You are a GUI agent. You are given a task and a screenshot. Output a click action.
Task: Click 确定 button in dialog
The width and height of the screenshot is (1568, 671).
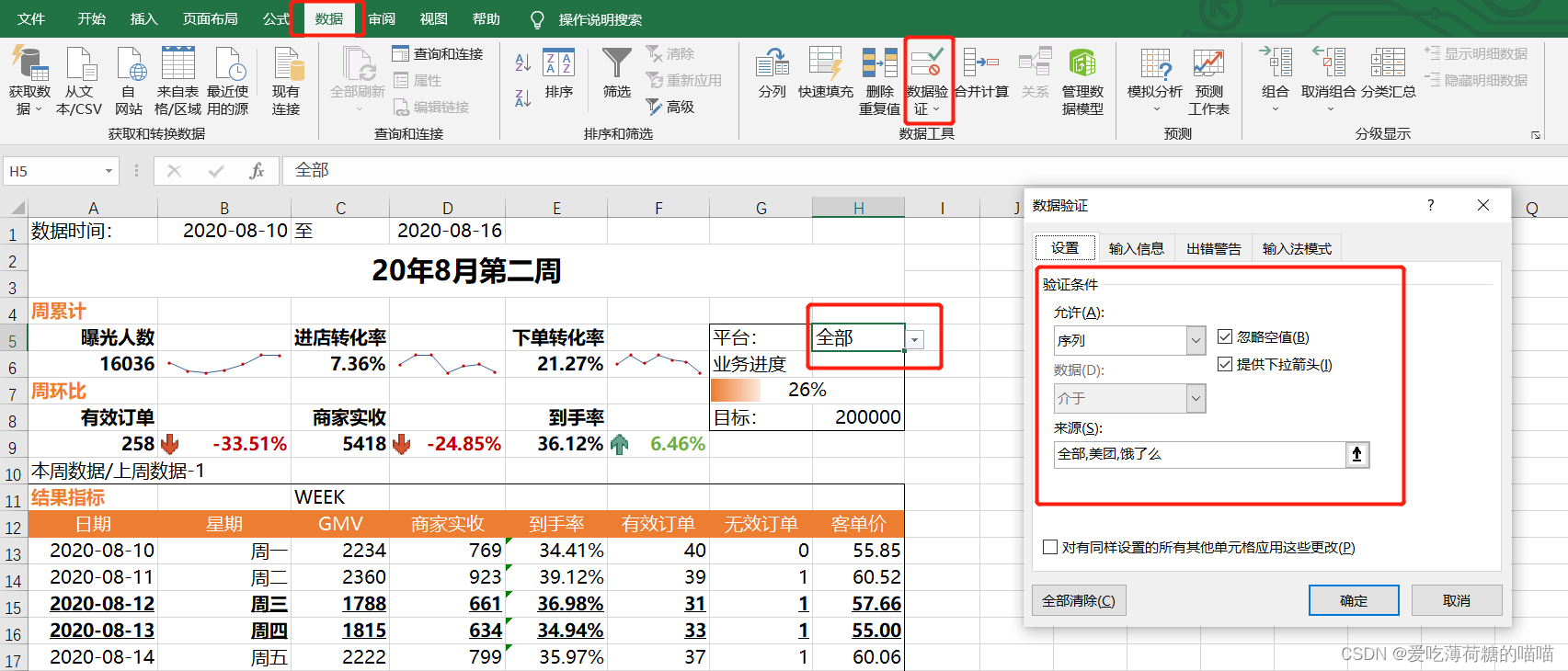click(1354, 600)
